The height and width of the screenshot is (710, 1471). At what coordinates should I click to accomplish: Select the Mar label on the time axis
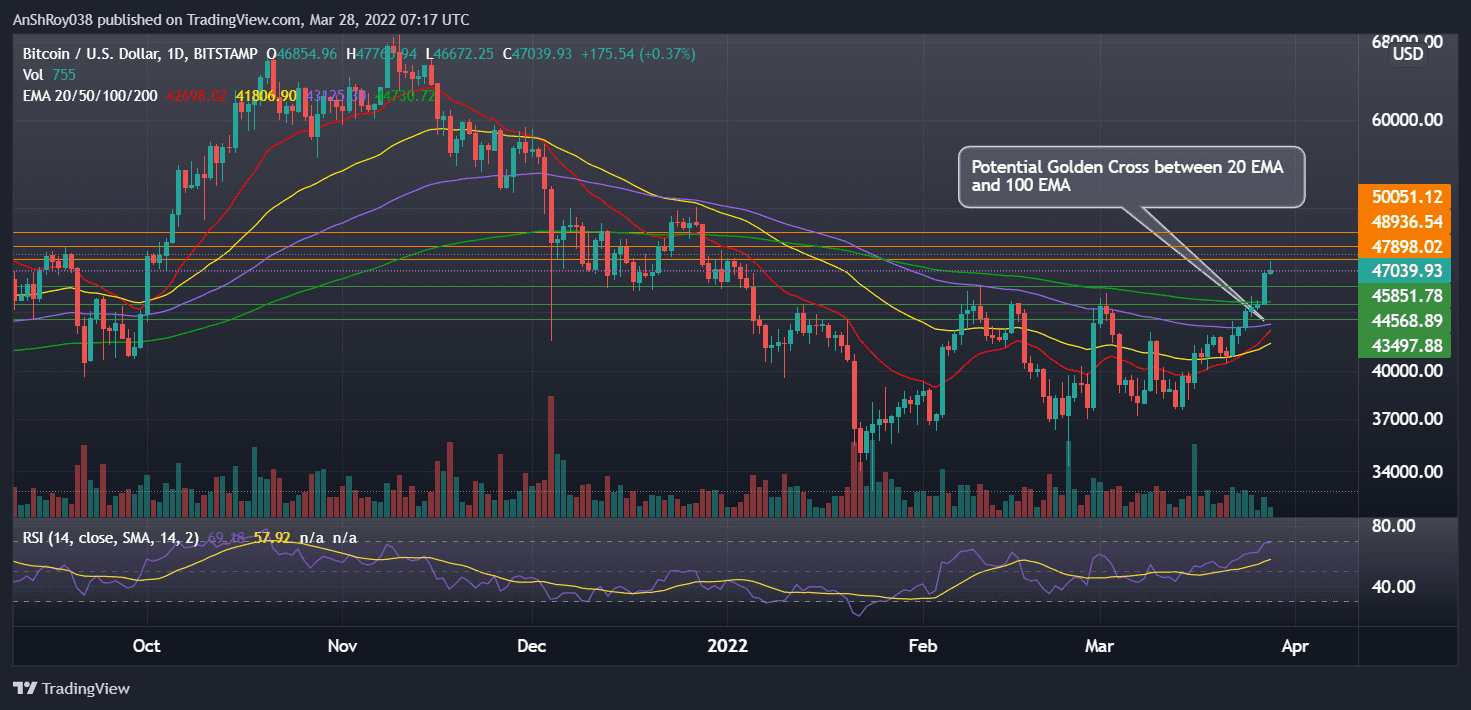point(1100,647)
